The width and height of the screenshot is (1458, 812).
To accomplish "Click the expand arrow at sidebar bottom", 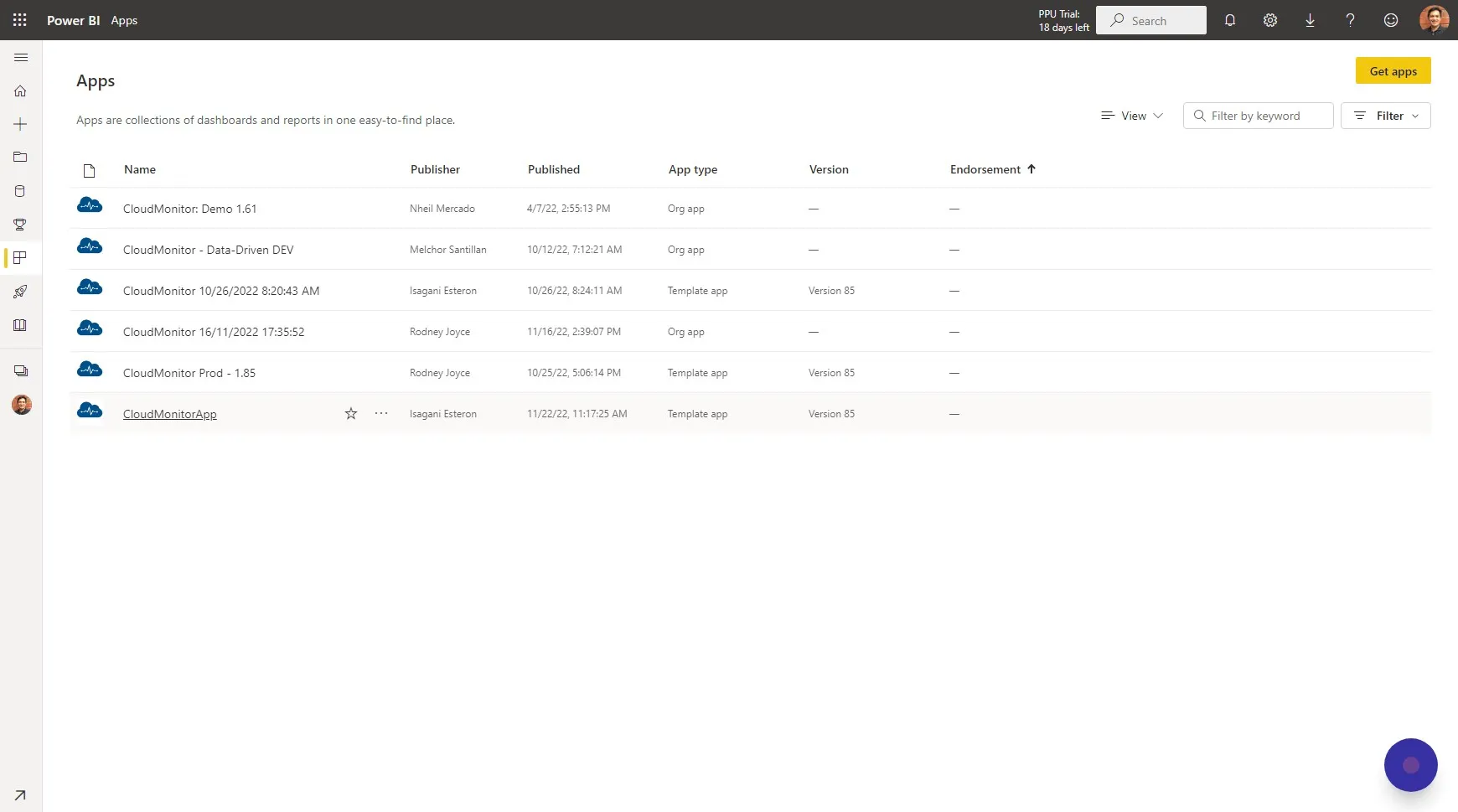I will tap(20, 795).
